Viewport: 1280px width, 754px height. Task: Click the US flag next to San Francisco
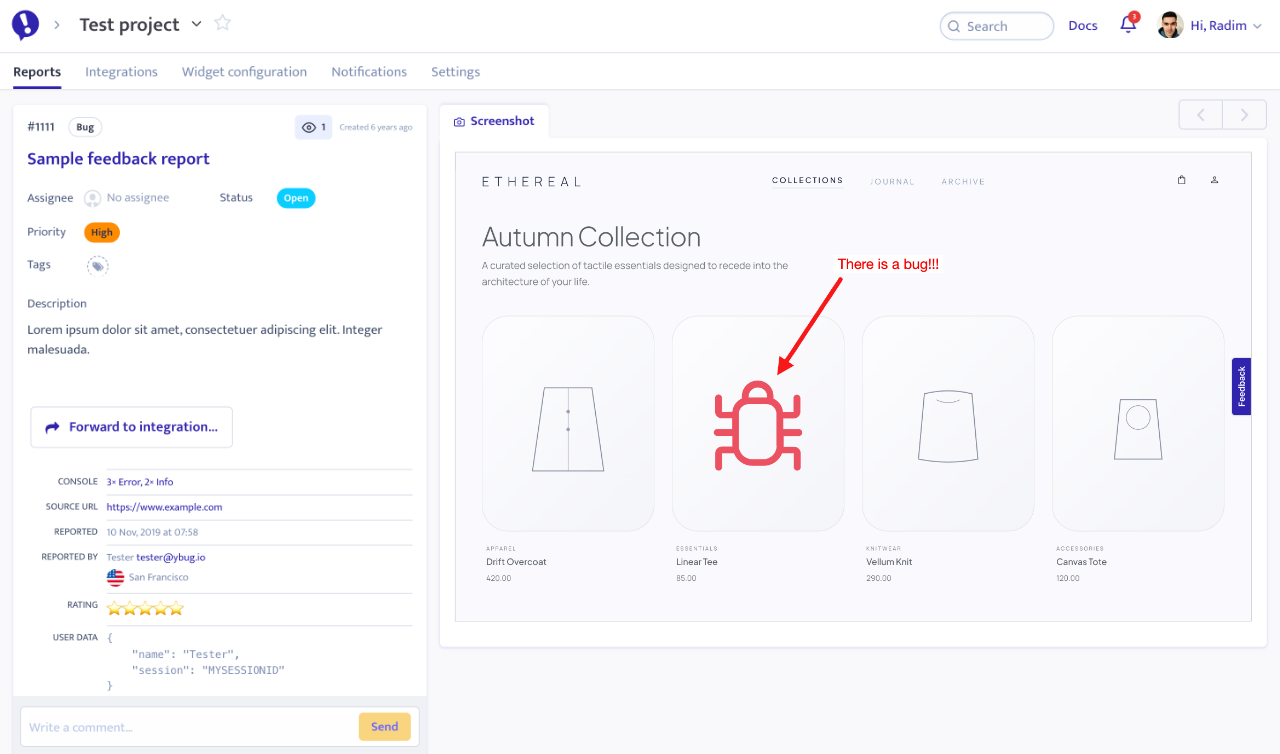pos(118,578)
